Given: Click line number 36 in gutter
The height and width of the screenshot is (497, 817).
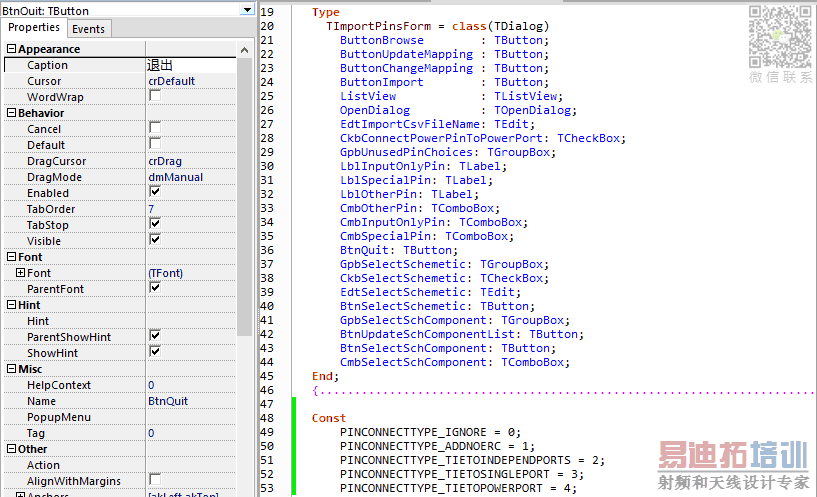Looking at the screenshot, I should coord(267,250).
